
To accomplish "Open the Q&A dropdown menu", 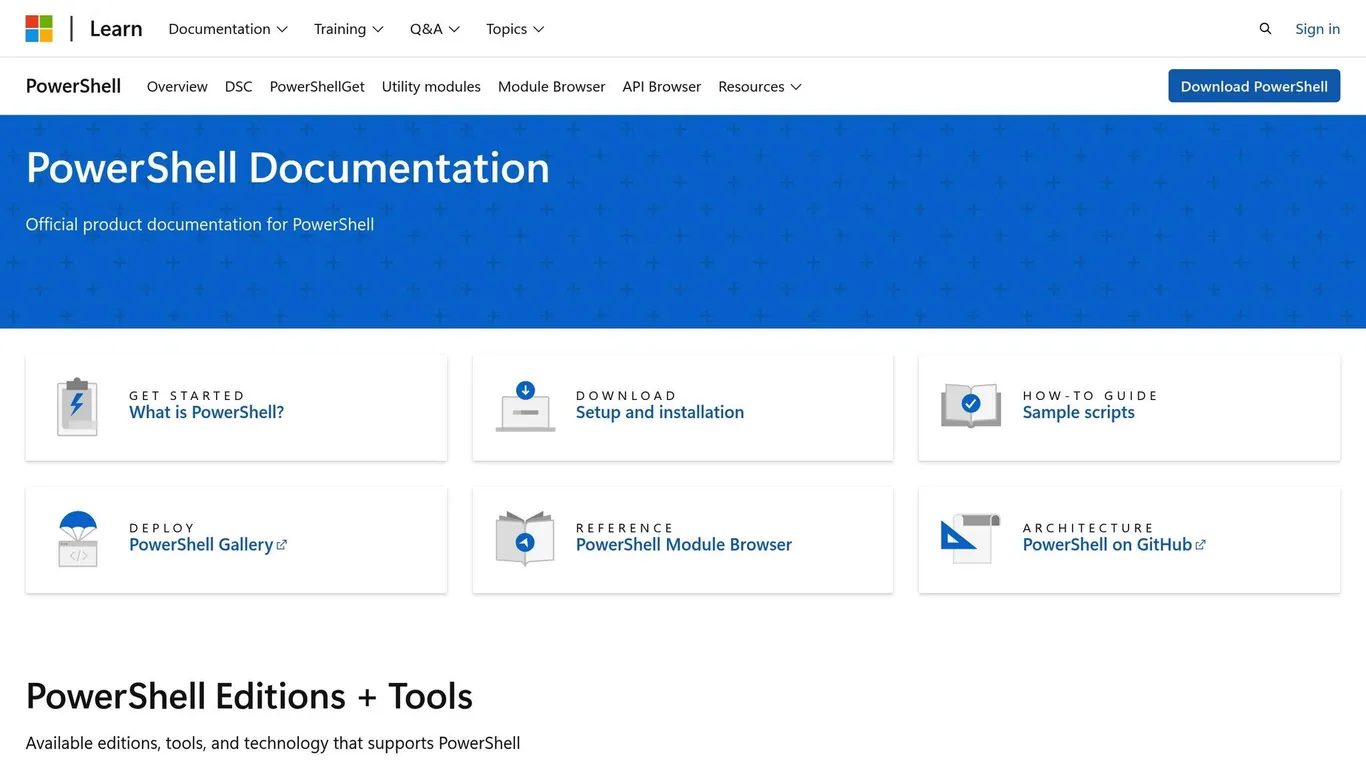I will [x=435, y=29].
